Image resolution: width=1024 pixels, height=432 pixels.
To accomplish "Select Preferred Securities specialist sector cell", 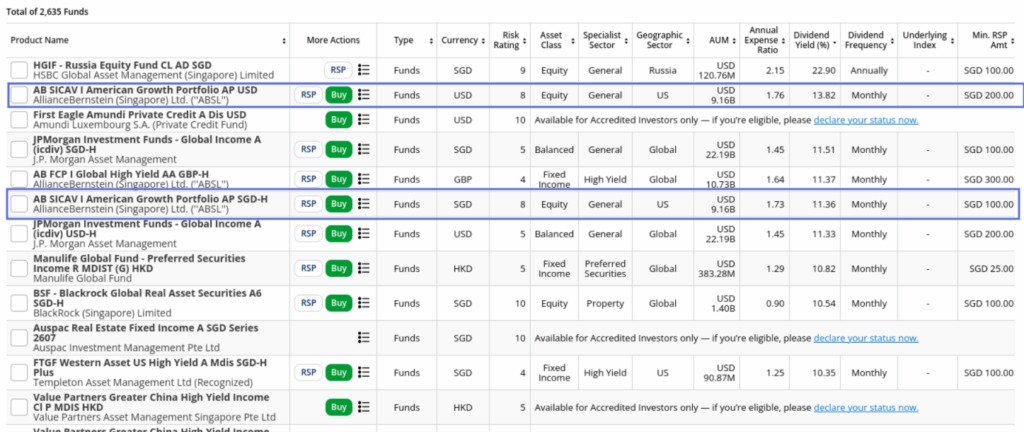I will coord(605,268).
